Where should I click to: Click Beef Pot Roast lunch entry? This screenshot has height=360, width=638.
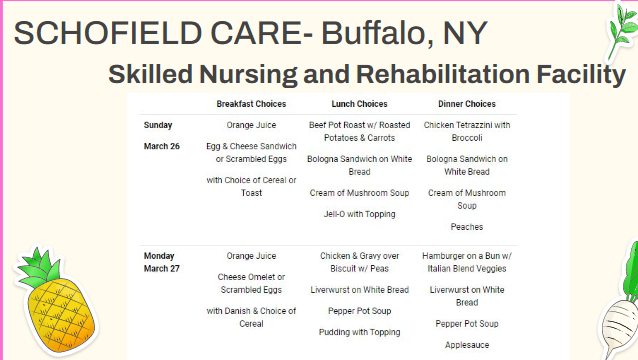click(x=359, y=131)
